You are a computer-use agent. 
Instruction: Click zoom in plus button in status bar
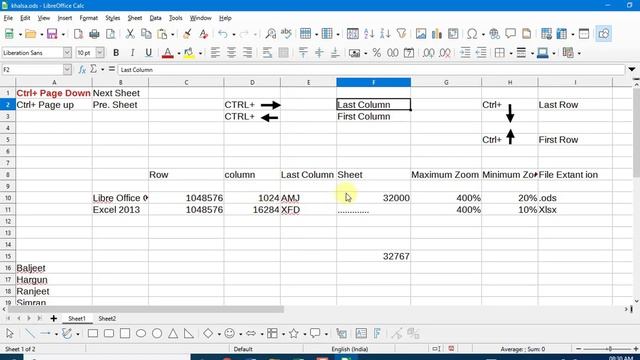point(636,349)
